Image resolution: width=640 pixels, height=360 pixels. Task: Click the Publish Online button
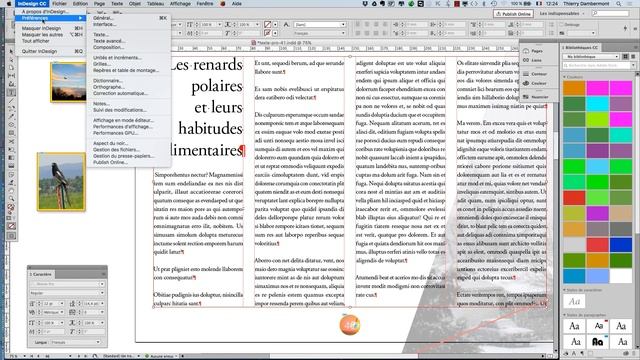click(513, 13)
